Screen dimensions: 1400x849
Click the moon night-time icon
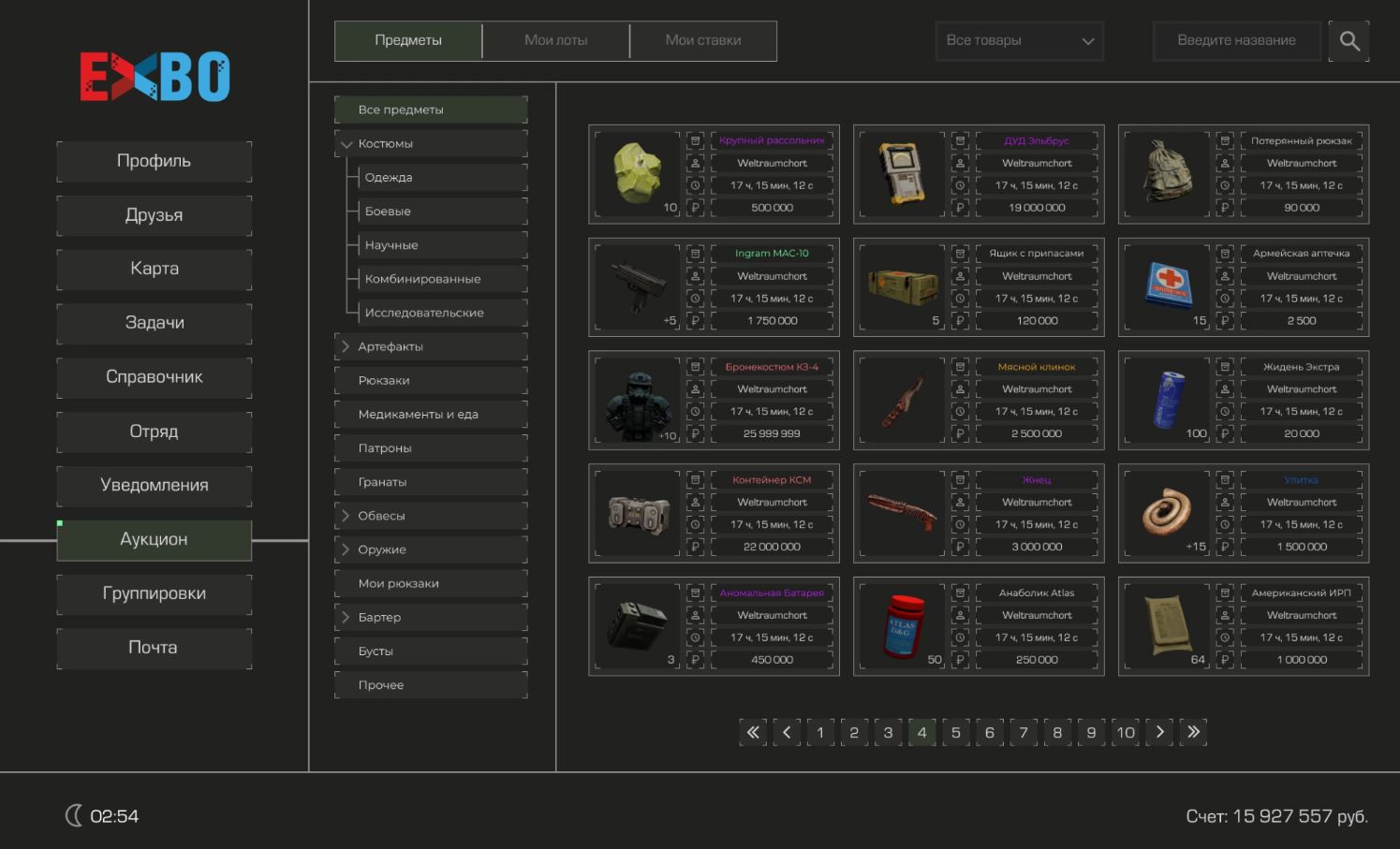pos(74,815)
